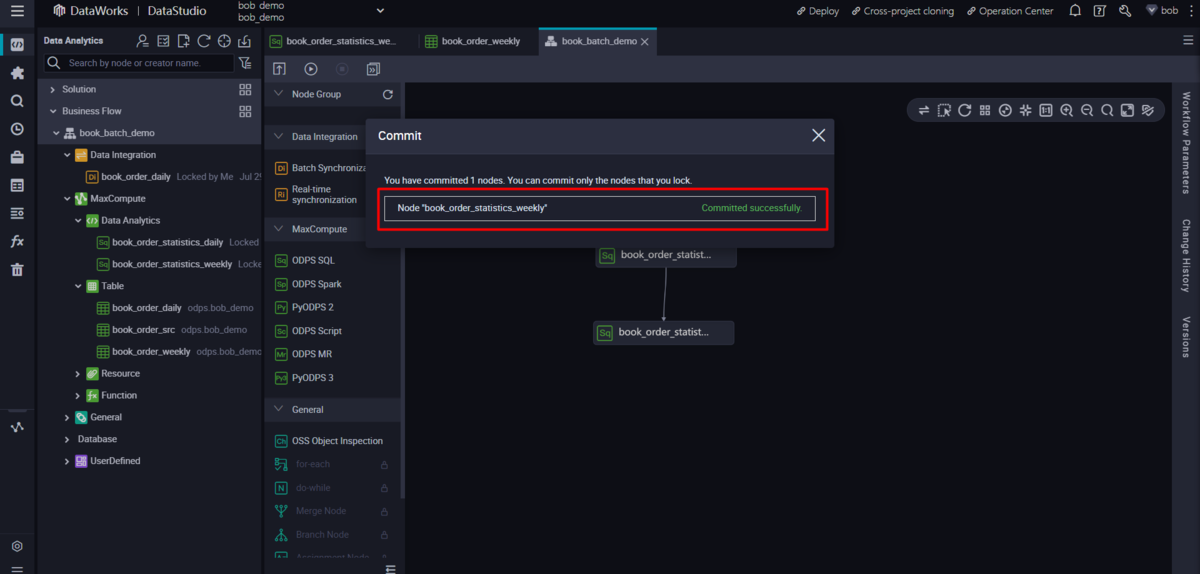Open the settings gear in left sidebar
This screenshot has width=1200, height=574.
point(17,547)
